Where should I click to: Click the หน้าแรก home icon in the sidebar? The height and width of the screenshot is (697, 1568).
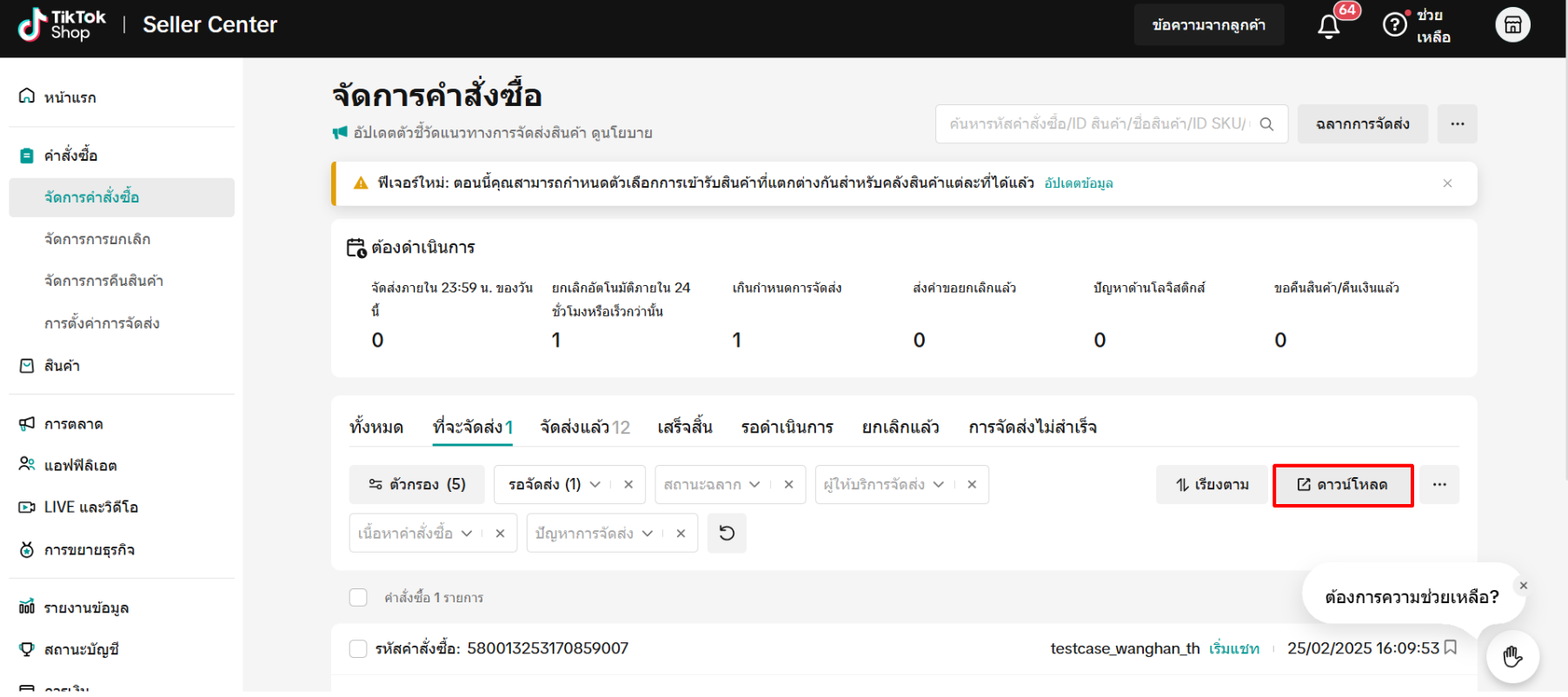(27, 96)
